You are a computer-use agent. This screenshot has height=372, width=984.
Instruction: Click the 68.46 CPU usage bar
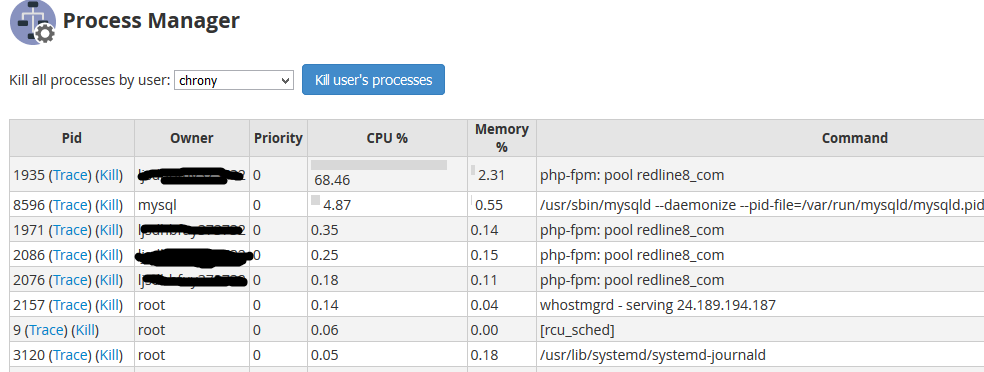click(379, 165)
